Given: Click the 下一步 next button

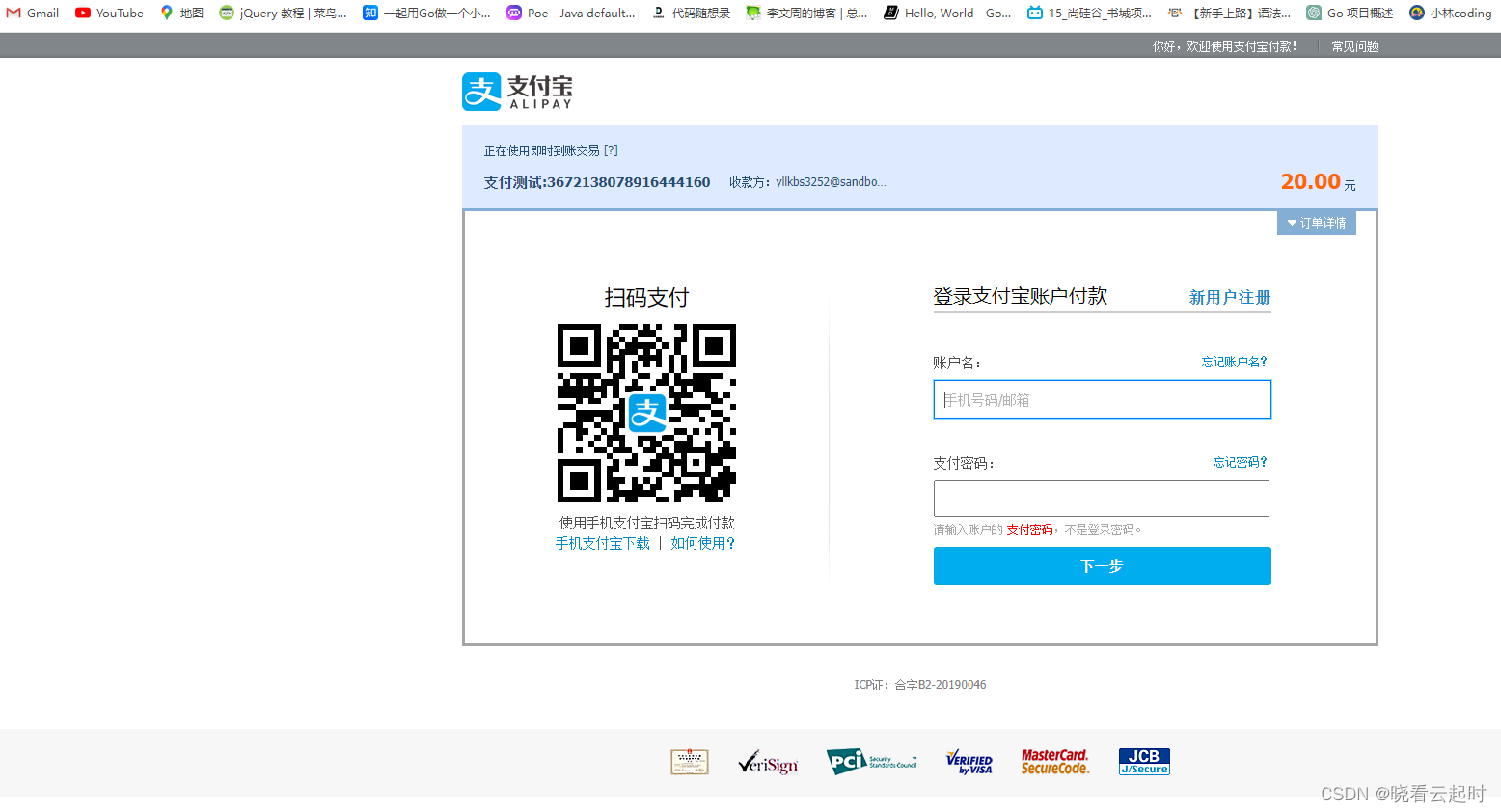Looking at the screenshot, I should coord(1102,566).
